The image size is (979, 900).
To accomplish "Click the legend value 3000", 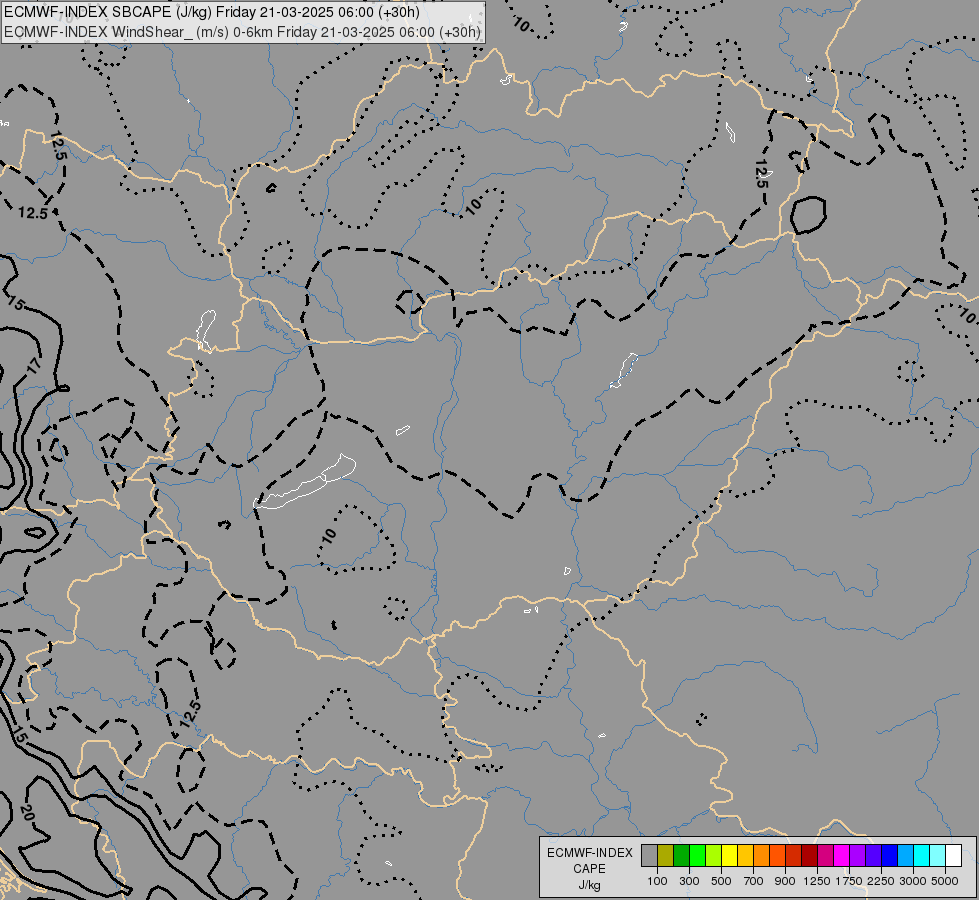I will (913, 881).
